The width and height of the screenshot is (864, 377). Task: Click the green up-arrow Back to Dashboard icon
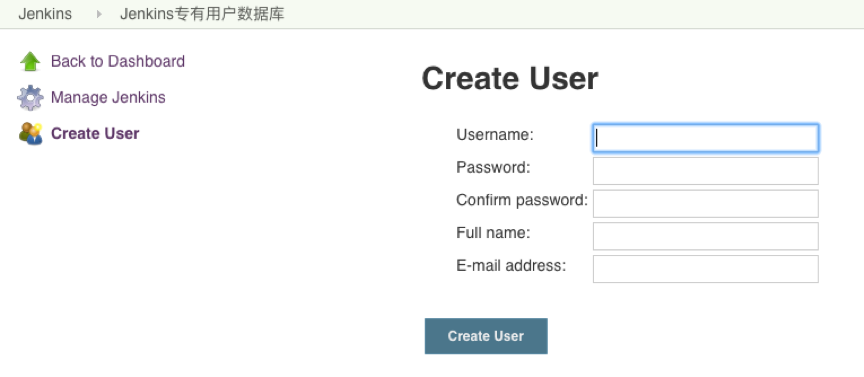[x=30, y=61]
